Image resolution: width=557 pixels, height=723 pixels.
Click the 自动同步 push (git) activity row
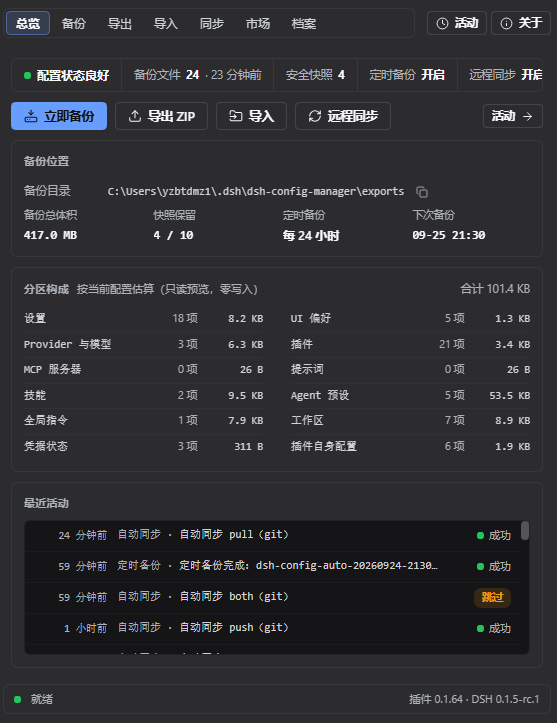pyautogui.click(x=273, y=628)
